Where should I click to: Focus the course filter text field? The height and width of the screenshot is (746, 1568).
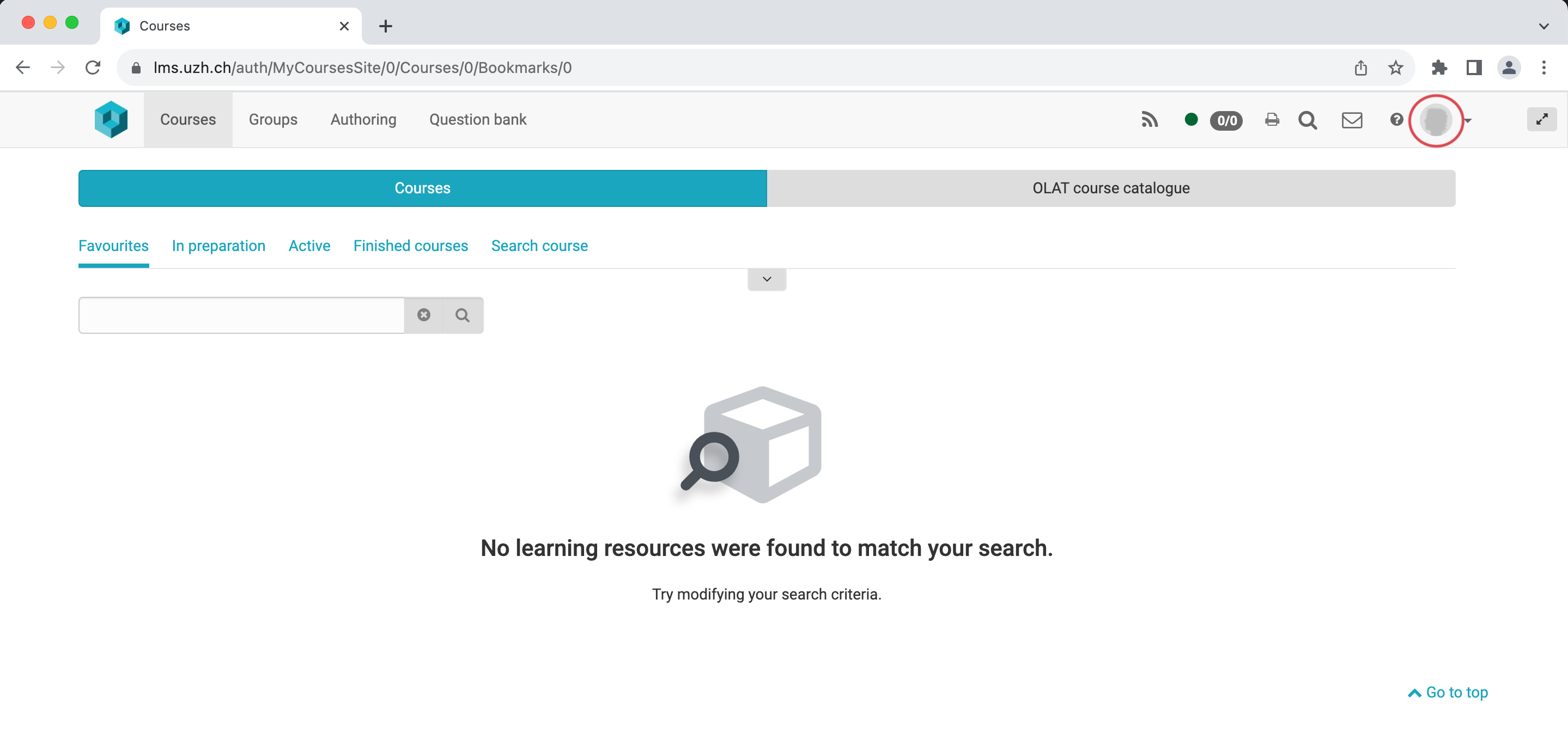tap(242, 315)
